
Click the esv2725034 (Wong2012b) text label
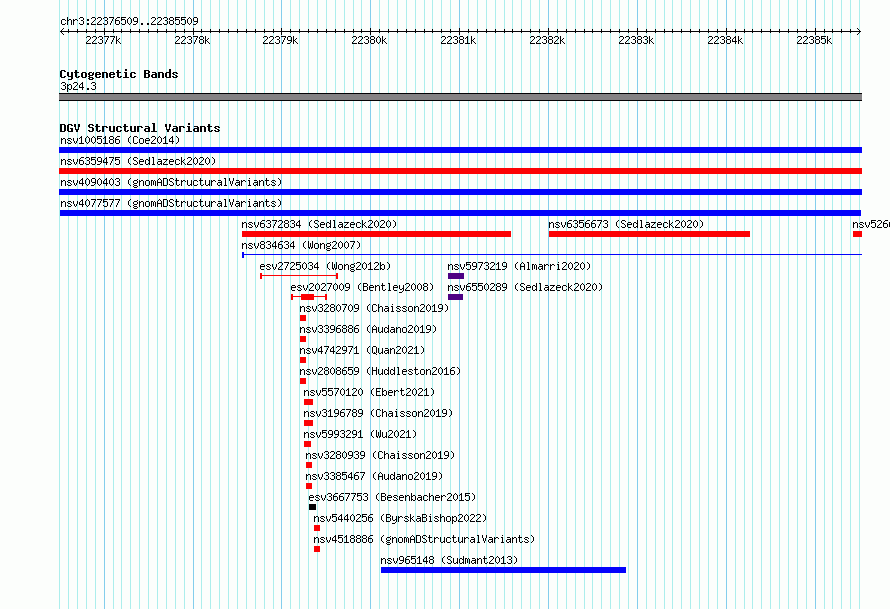tap(325, 266)
